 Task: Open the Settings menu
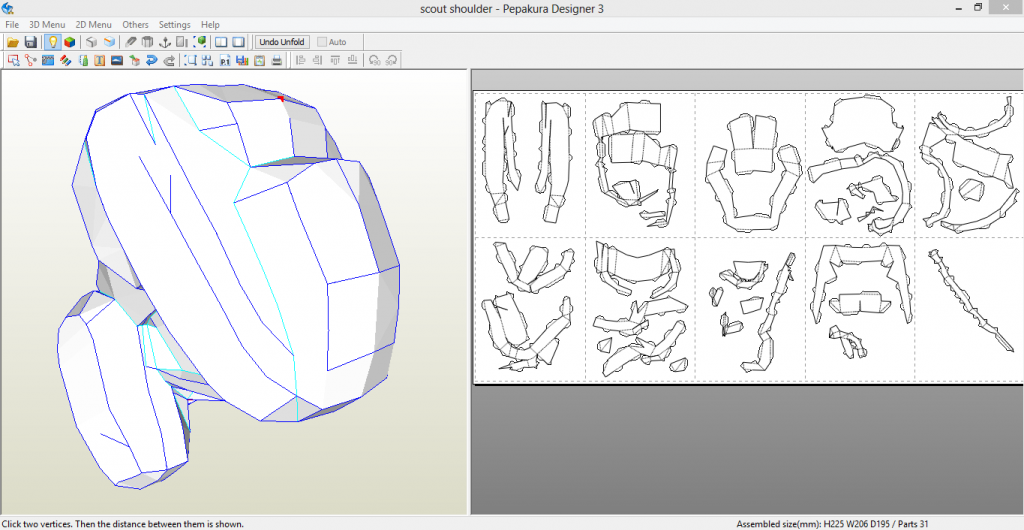(x=174, y=24)
